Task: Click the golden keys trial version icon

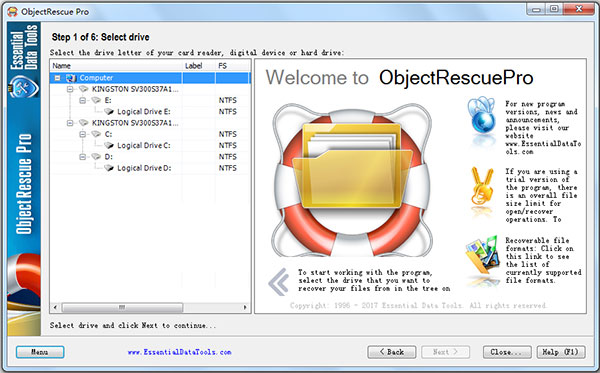Action: point(481,186)
